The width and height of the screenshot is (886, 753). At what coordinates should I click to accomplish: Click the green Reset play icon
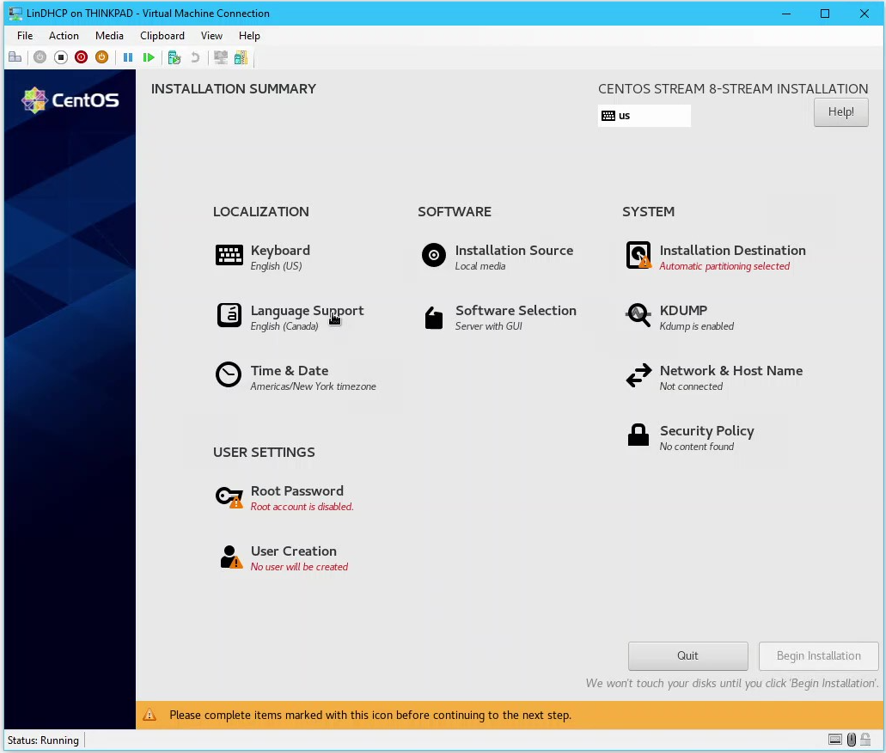(149, 57)
